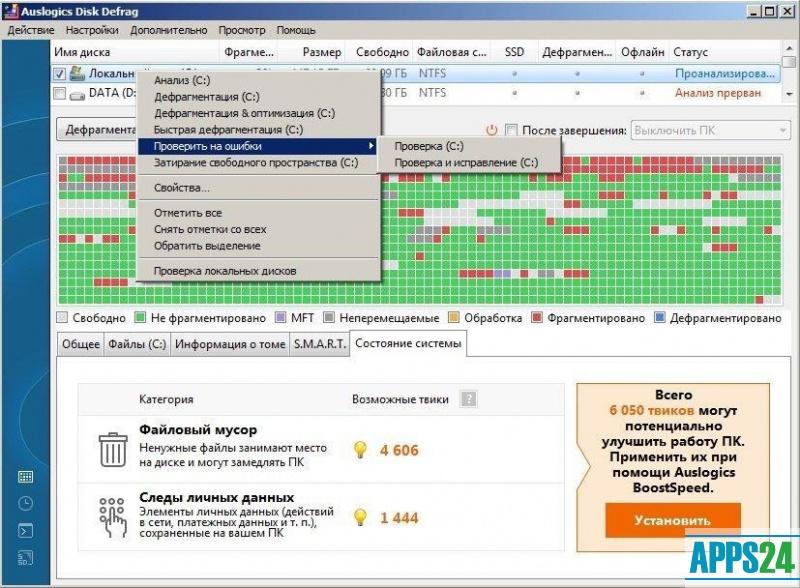Image resolution: width=800 pixels, height=588 pixels.
Task: Open the Выключить ПК dropdown
Action: pyautogui.click(x=710, y=130)
